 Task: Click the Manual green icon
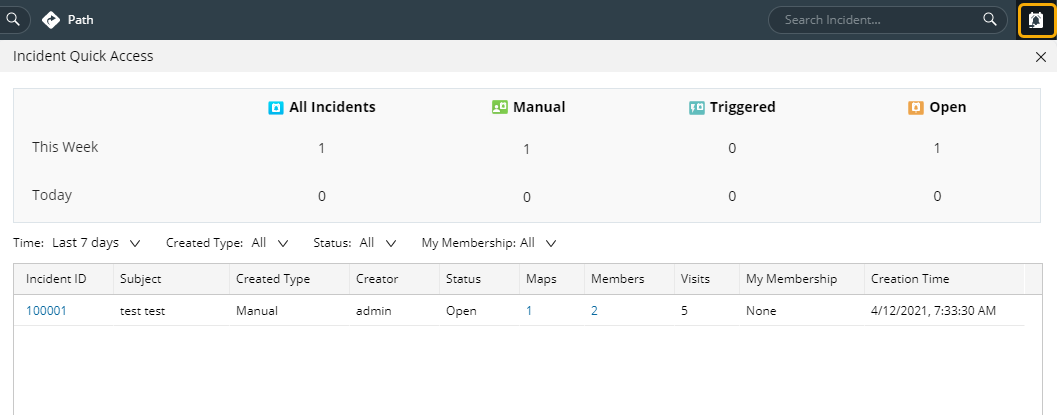(x=500, y=107)
